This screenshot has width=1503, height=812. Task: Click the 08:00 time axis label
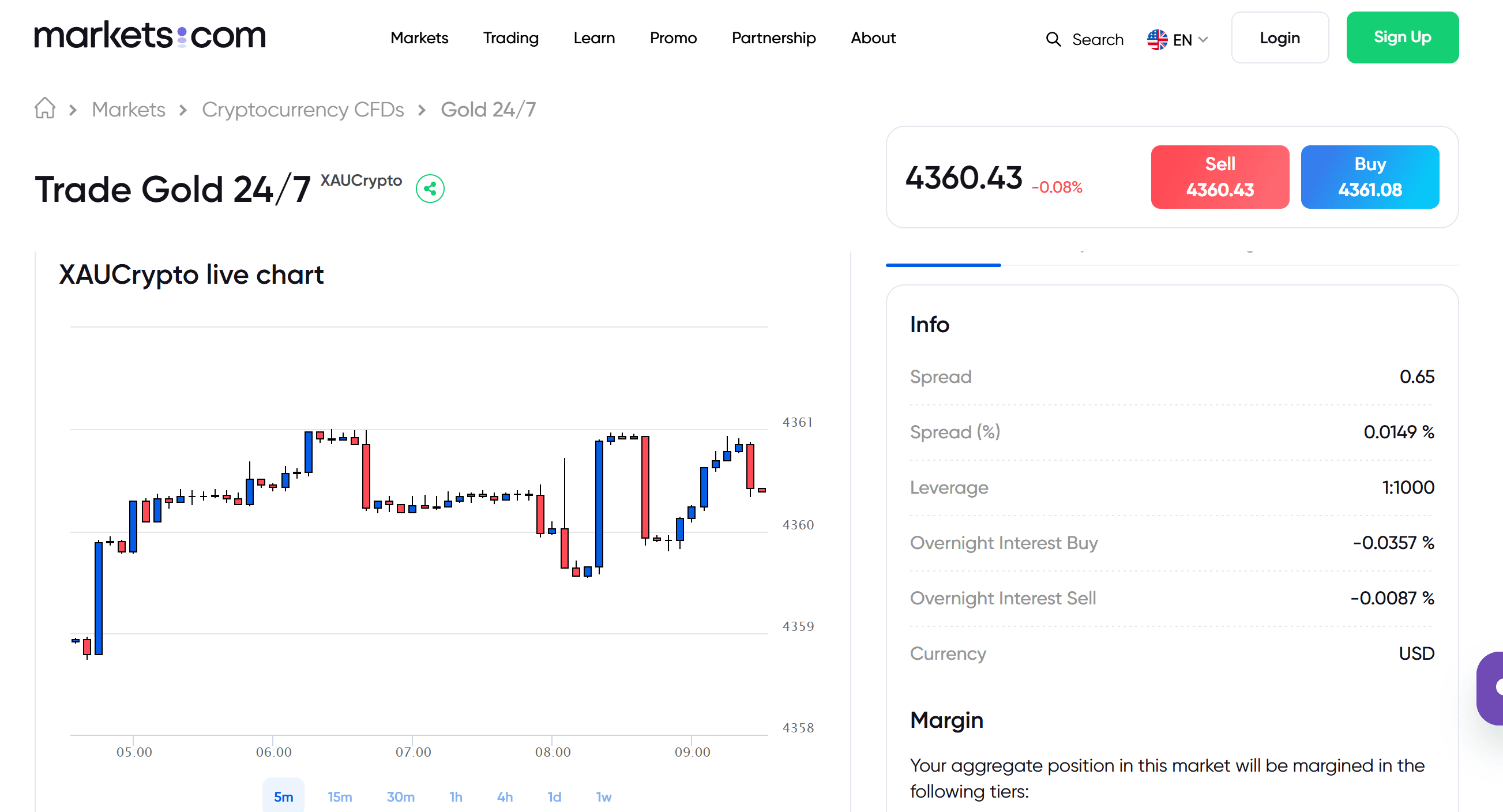[x=553, y=752]
